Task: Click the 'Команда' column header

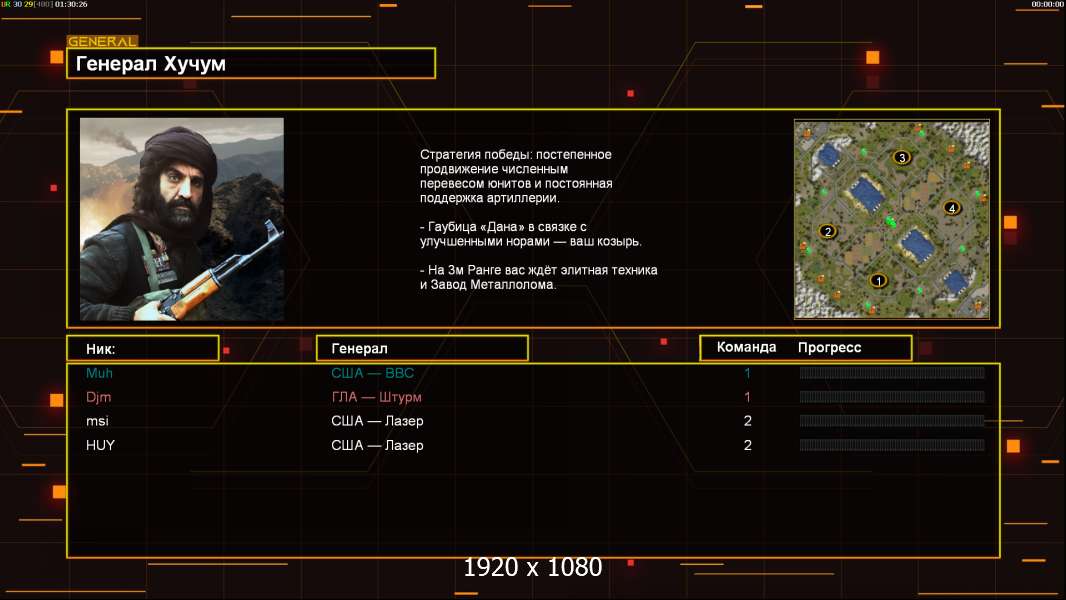Action: click(x=746, y=347)
